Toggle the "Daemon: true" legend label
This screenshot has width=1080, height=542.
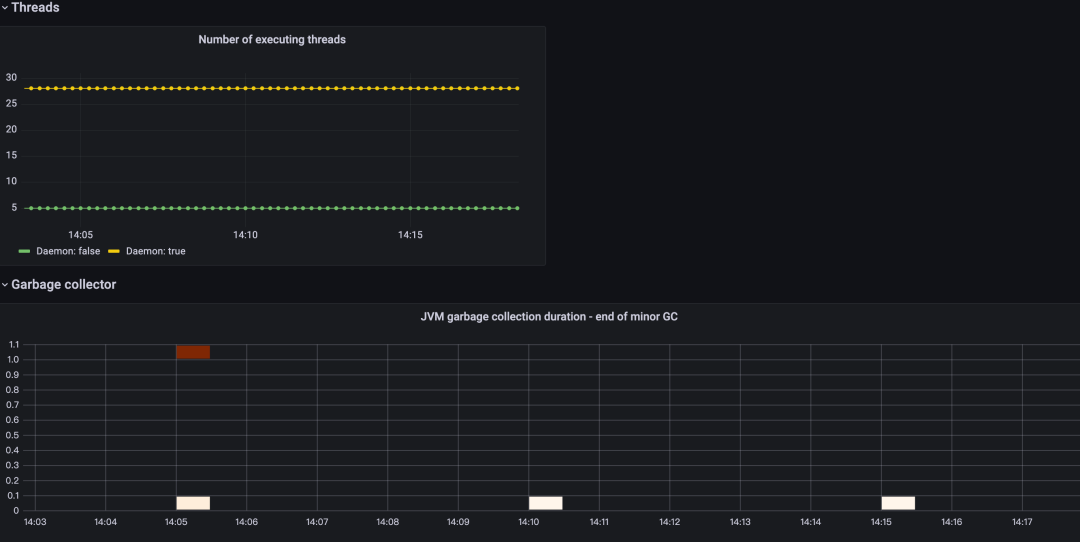tap(155, 251)
